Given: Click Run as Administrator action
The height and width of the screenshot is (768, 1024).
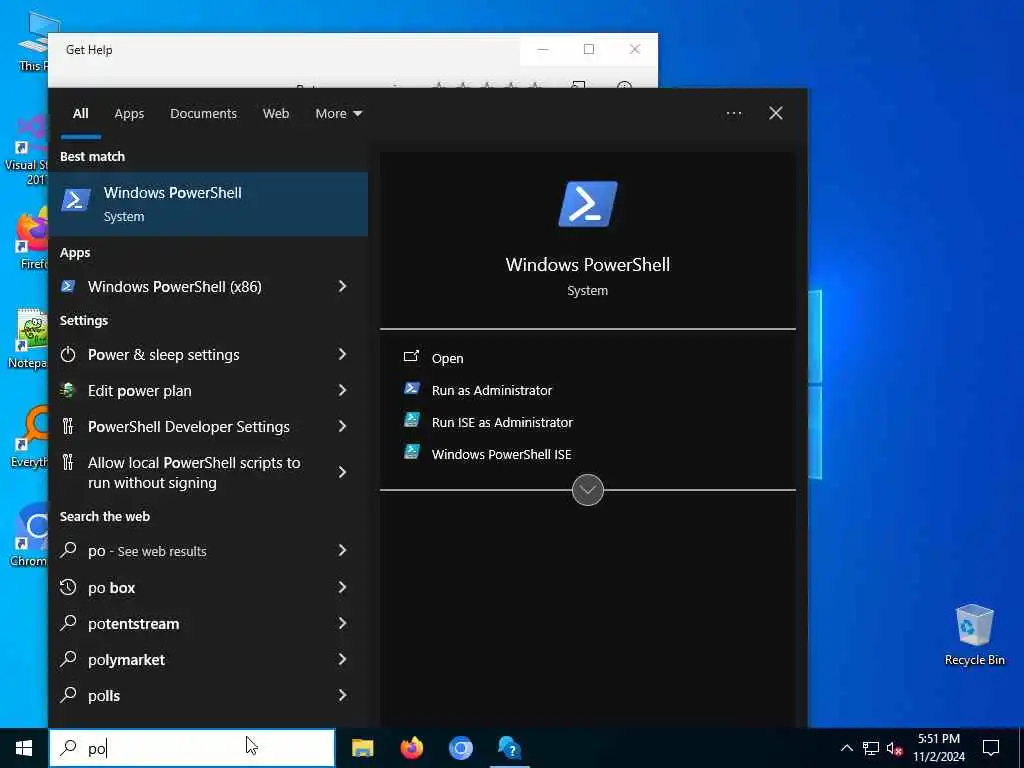Looking at the screenshot, I should coord(492,391).
